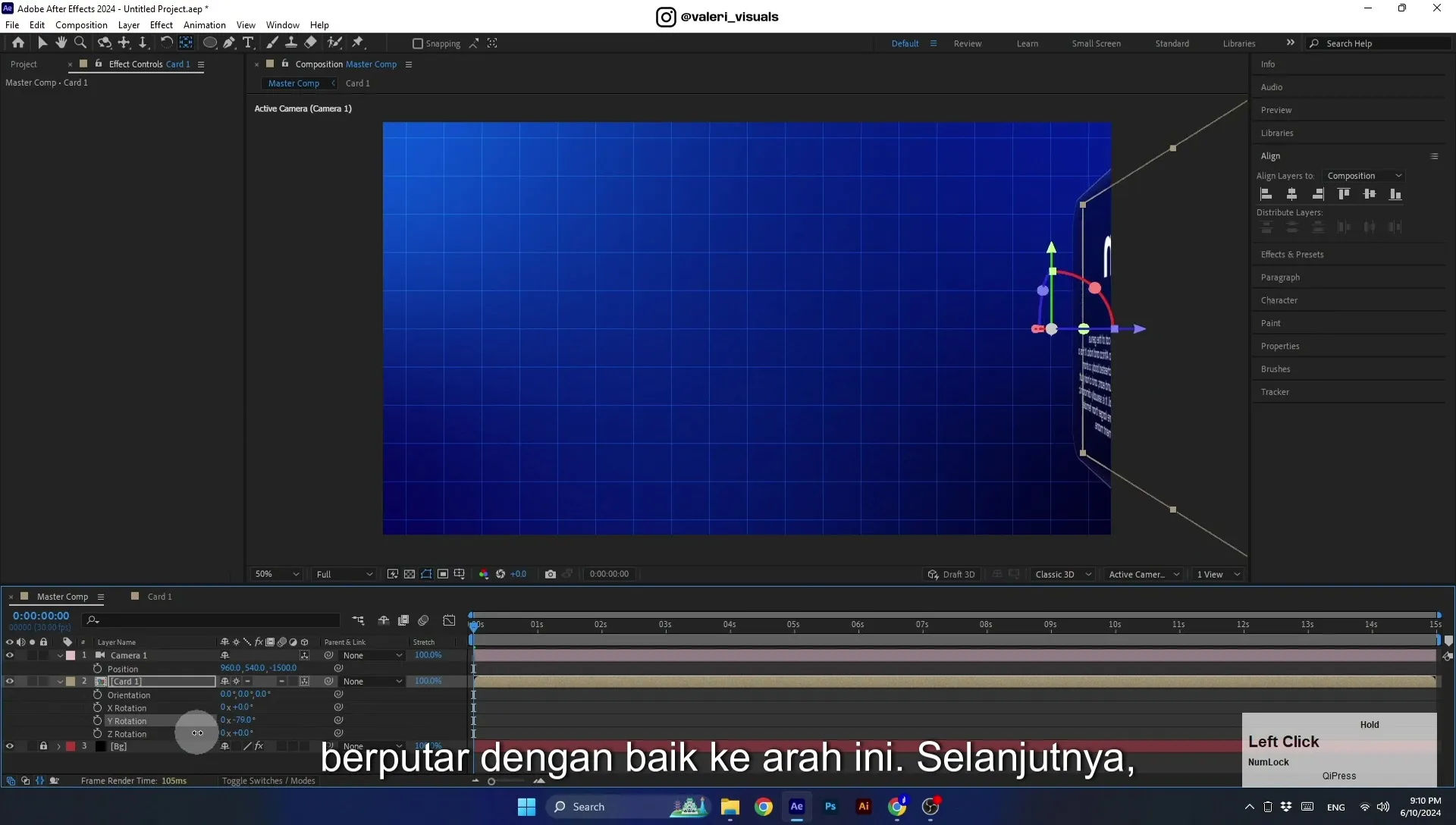Select the Zoom magnifier tool
The height and width of the screenshot is (825, 1456).
(x=80, y=43)
